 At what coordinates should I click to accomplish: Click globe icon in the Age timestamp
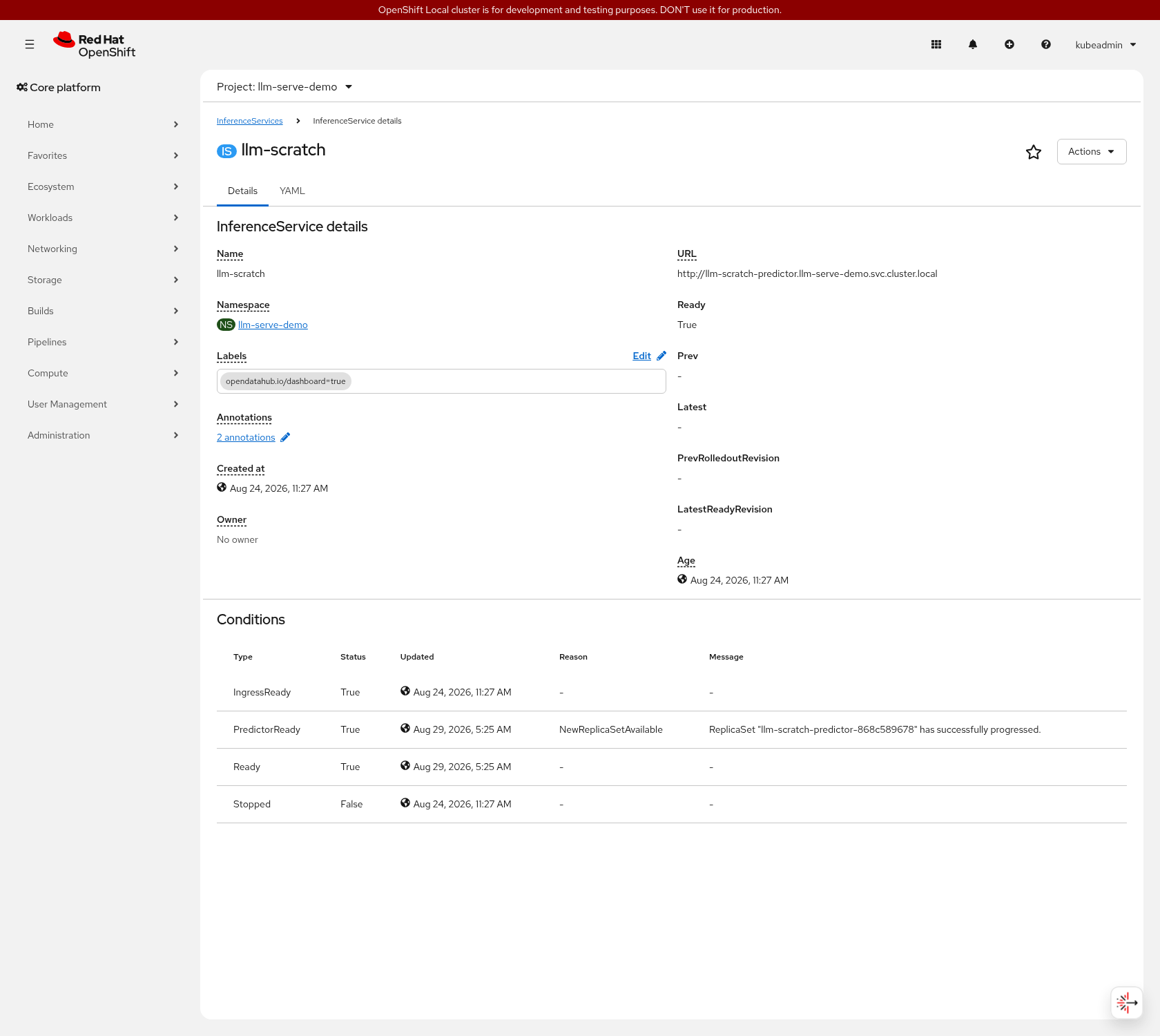[682, 579]
